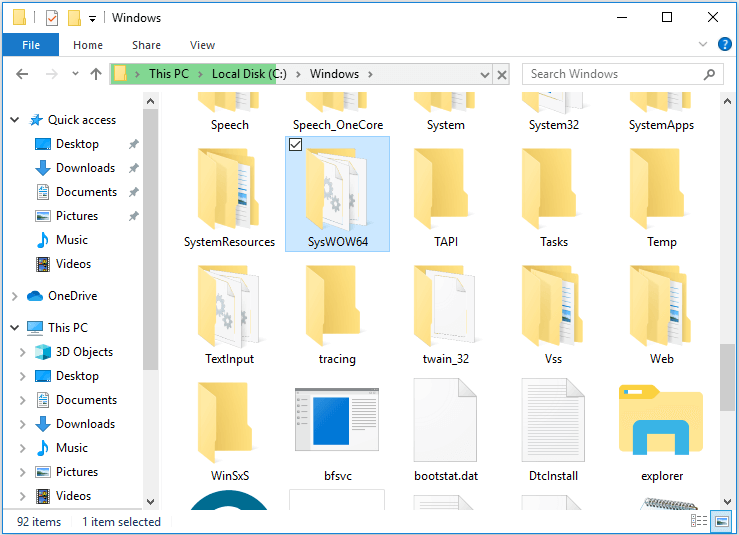Expand Downloads under This PC
The image size is (739, 535).
22,424
